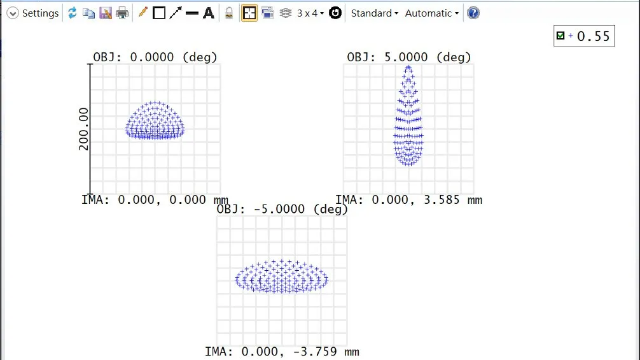Click the Print icon
The height and width of the screenshot is (360, 640).
[122, 13]
